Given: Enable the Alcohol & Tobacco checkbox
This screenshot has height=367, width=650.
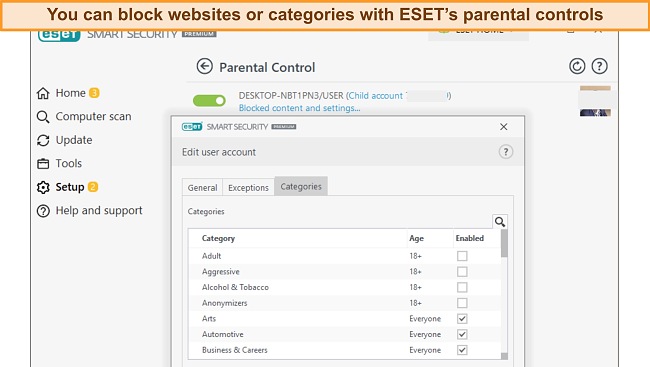Looking at the screenshot, I should point(462,287).
